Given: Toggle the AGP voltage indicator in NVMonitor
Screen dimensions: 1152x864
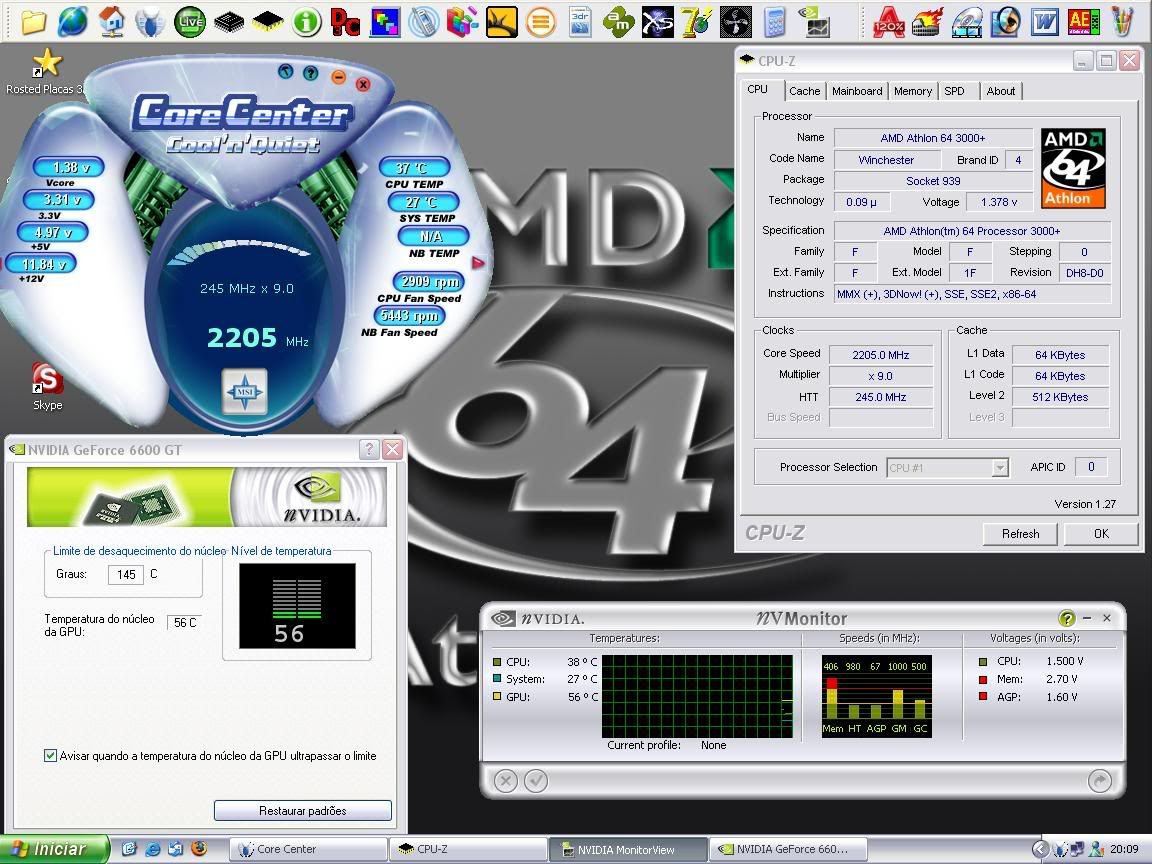Looking at the screenshot, I should 983,696.
